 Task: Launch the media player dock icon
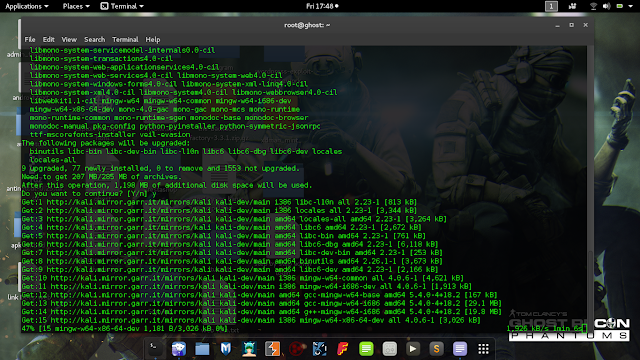tap(413, 349)
